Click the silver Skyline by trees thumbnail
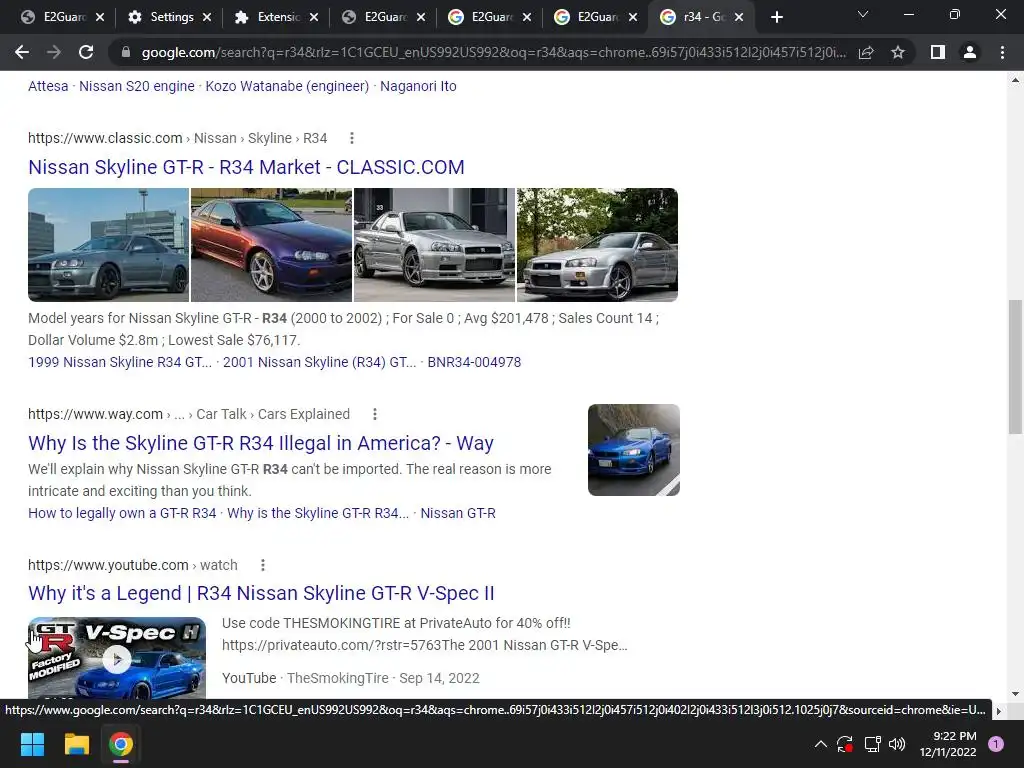 [x=598, y=245]
